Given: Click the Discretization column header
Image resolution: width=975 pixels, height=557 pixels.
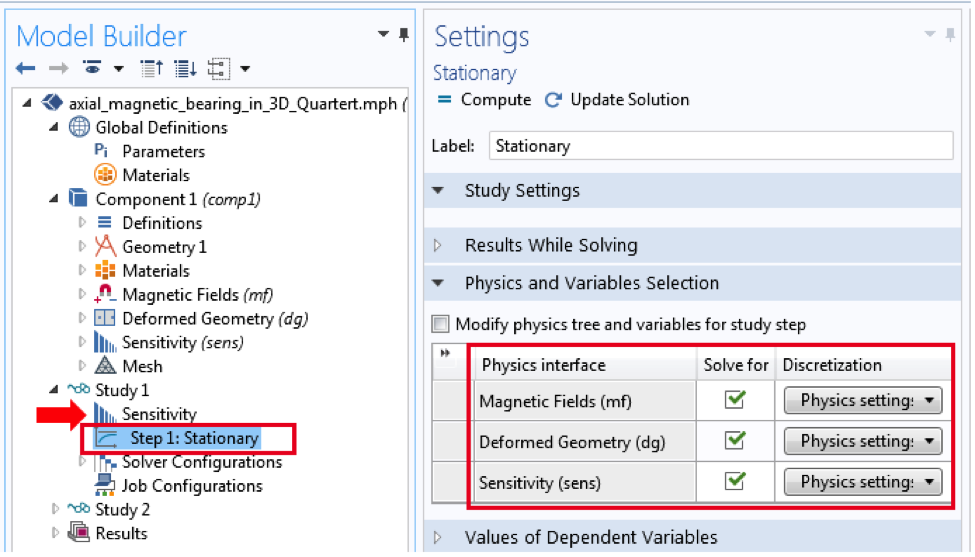Looking at the screenshot, I should pos(864,365).
